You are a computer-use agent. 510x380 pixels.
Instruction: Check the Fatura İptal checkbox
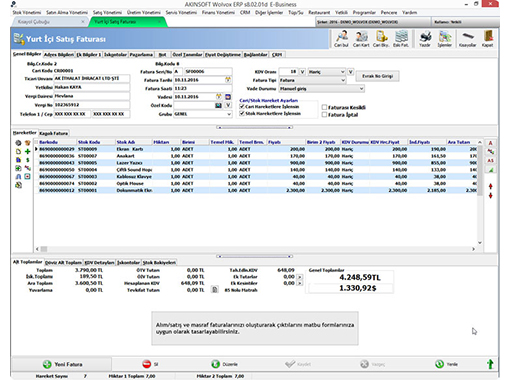324,115
